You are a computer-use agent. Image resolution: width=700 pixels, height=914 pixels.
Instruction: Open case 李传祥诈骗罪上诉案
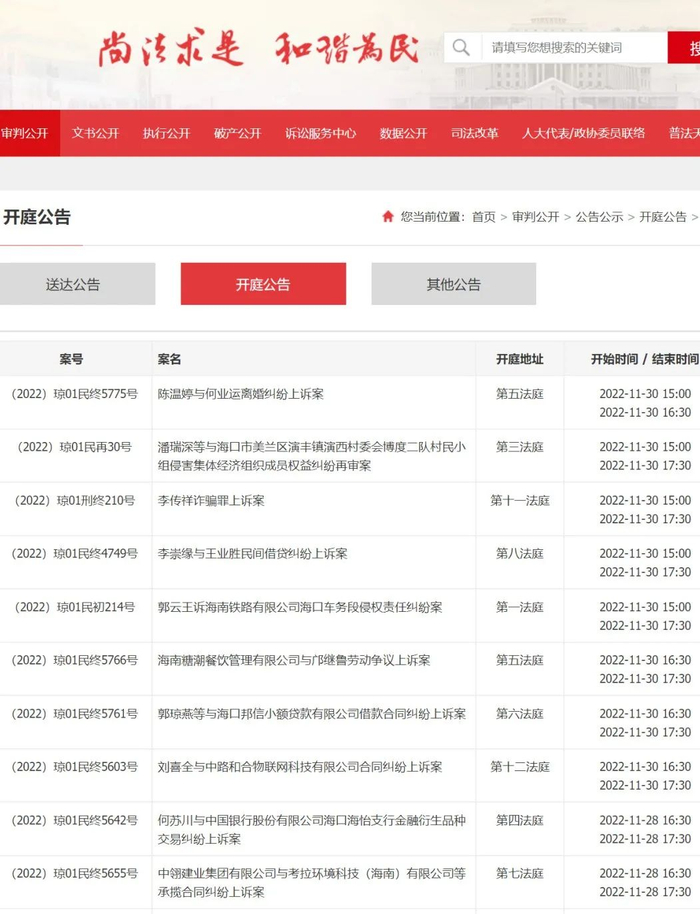(211, 501)
